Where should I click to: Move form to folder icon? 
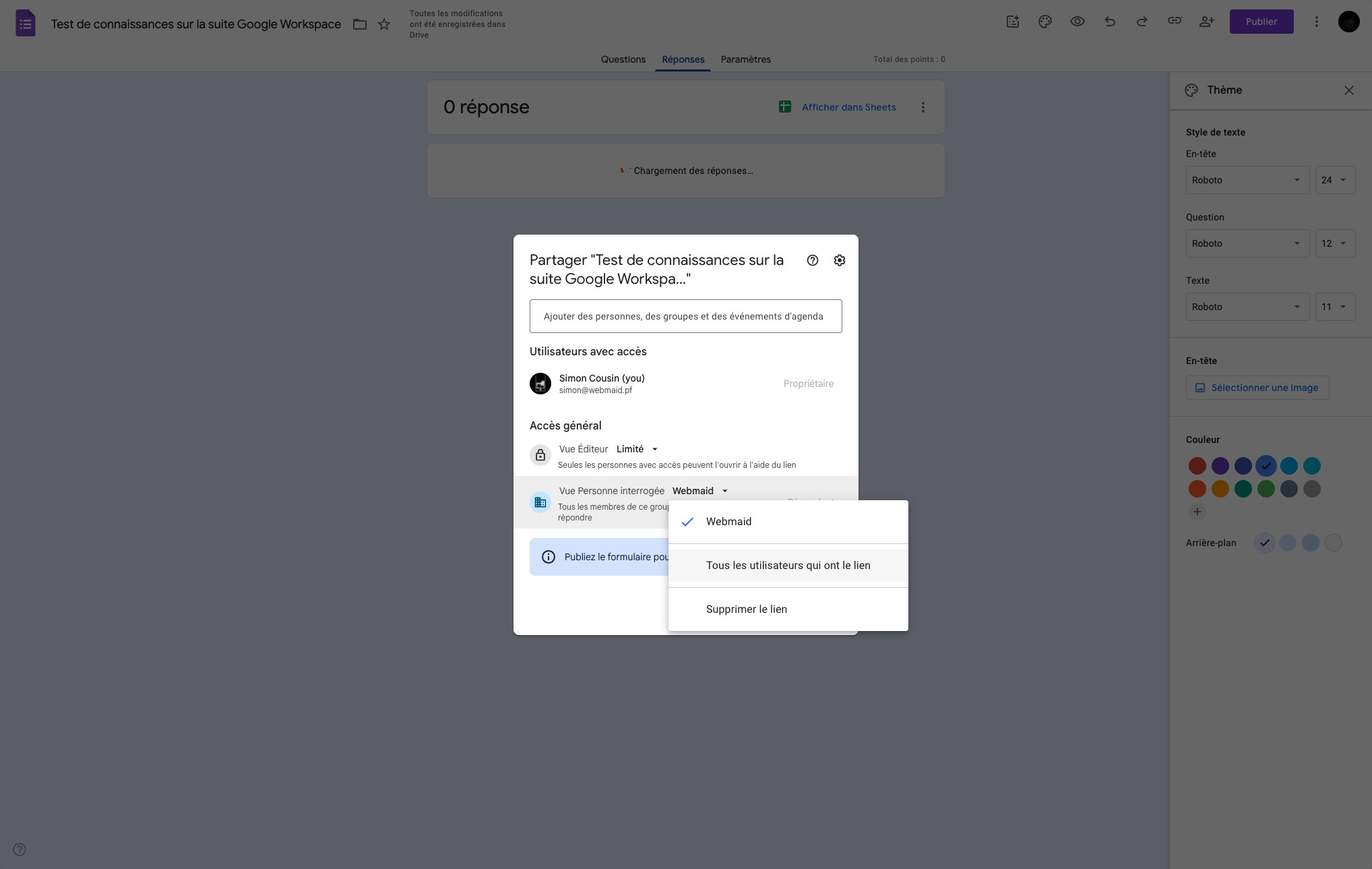(360, 24)
